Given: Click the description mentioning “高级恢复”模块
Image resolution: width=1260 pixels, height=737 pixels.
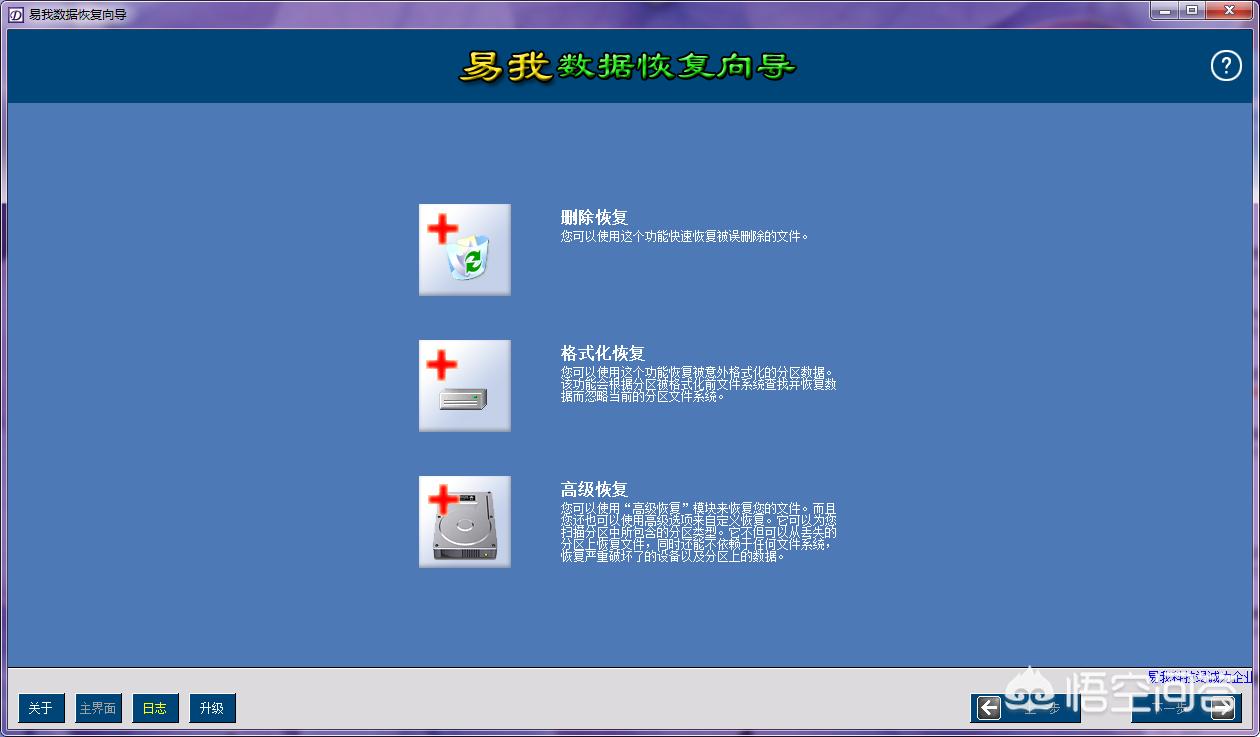Looking at the screenshot, I should (699, 532).
